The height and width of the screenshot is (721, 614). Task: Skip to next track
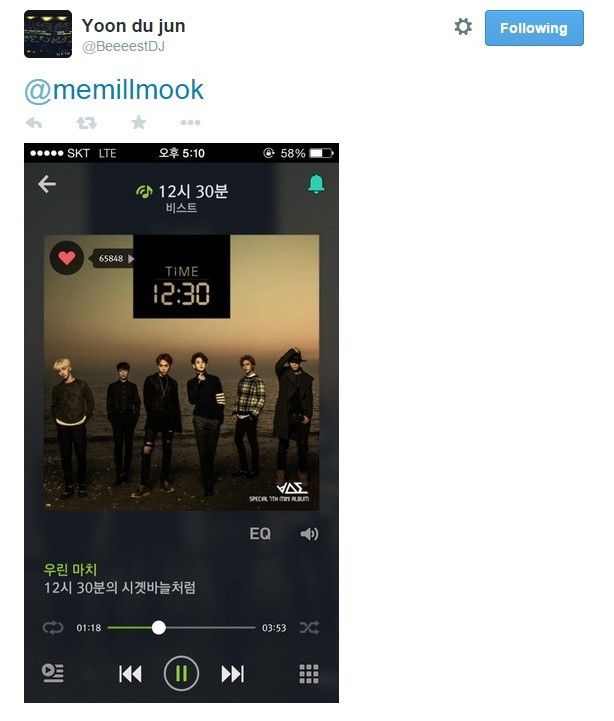(233, 674)
